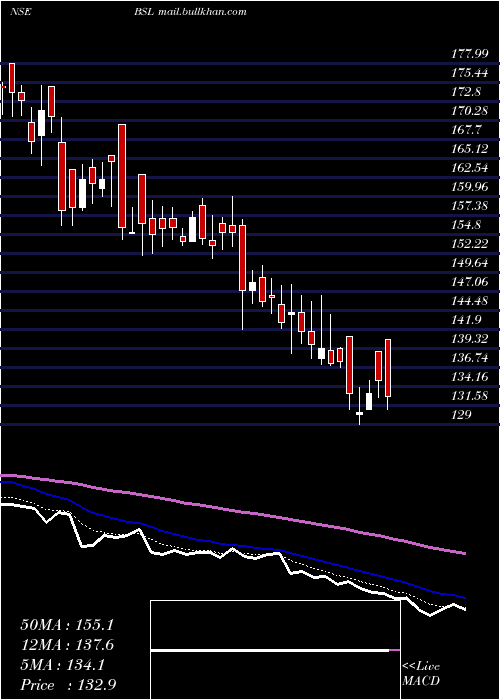The image size is (500, 700).
Task: Click the BSL mail.bullkhan.com title text
Action: coord(190,12)
